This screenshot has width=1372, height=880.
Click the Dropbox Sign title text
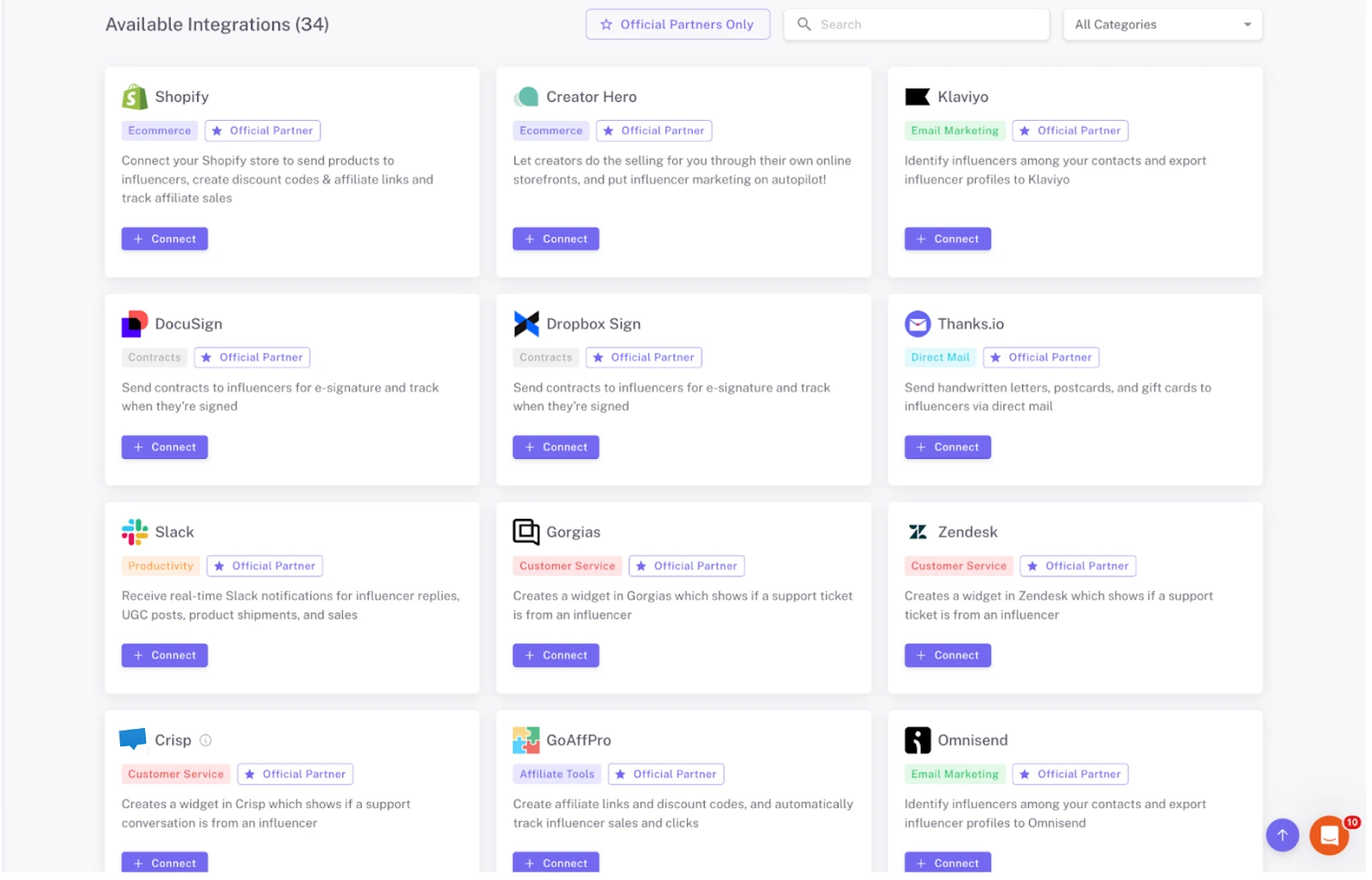(x=593, y=324)
